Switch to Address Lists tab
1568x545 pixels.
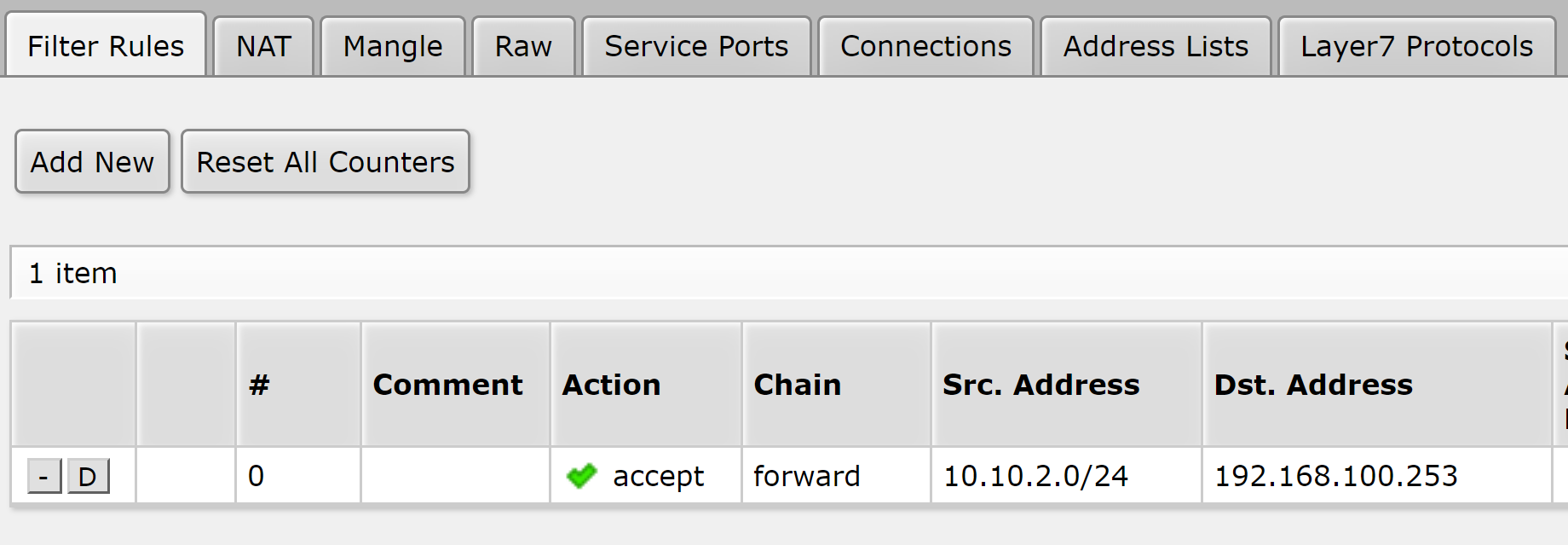click(x=1156, y=46)
